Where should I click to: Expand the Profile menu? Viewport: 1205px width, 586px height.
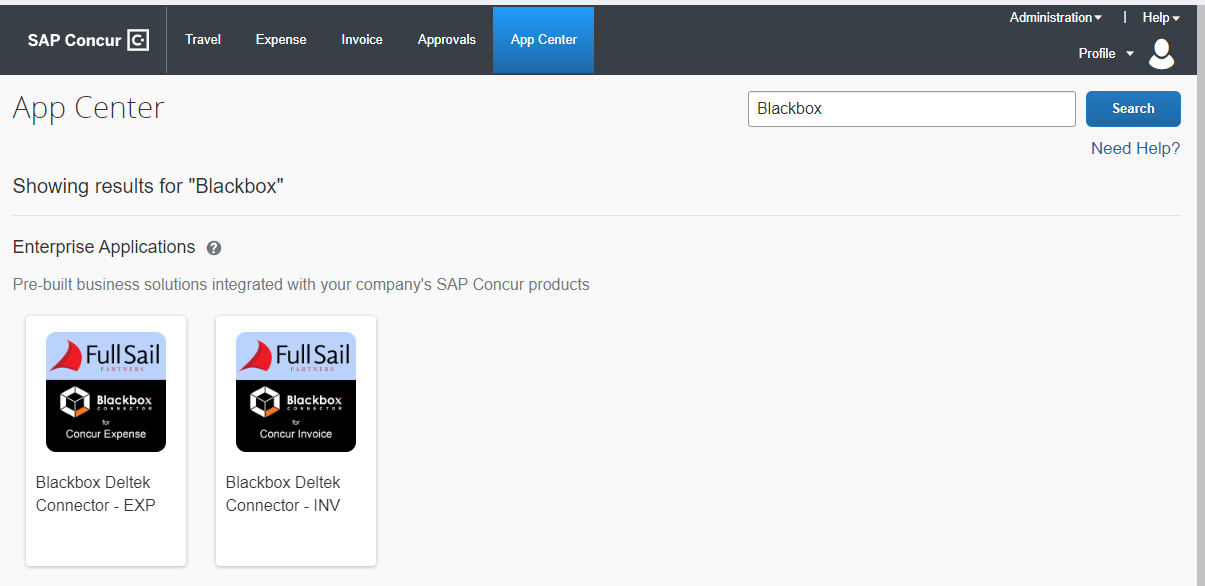[x=1106, y=53]
